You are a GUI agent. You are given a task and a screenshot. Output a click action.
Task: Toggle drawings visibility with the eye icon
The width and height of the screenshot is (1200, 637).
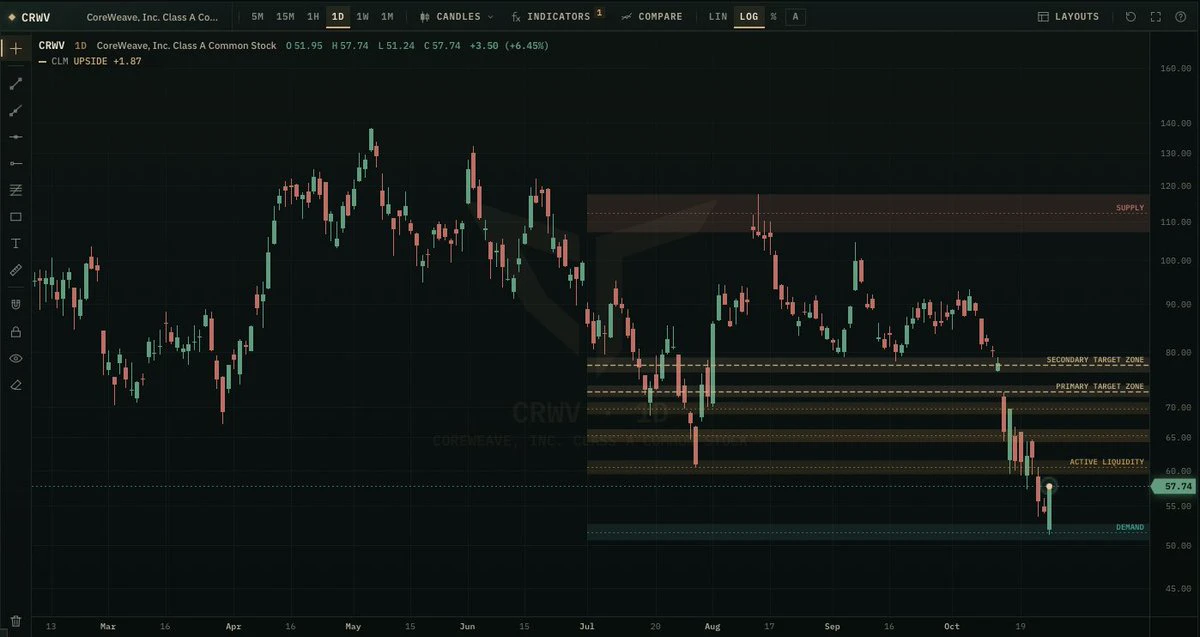pos(15,358)
